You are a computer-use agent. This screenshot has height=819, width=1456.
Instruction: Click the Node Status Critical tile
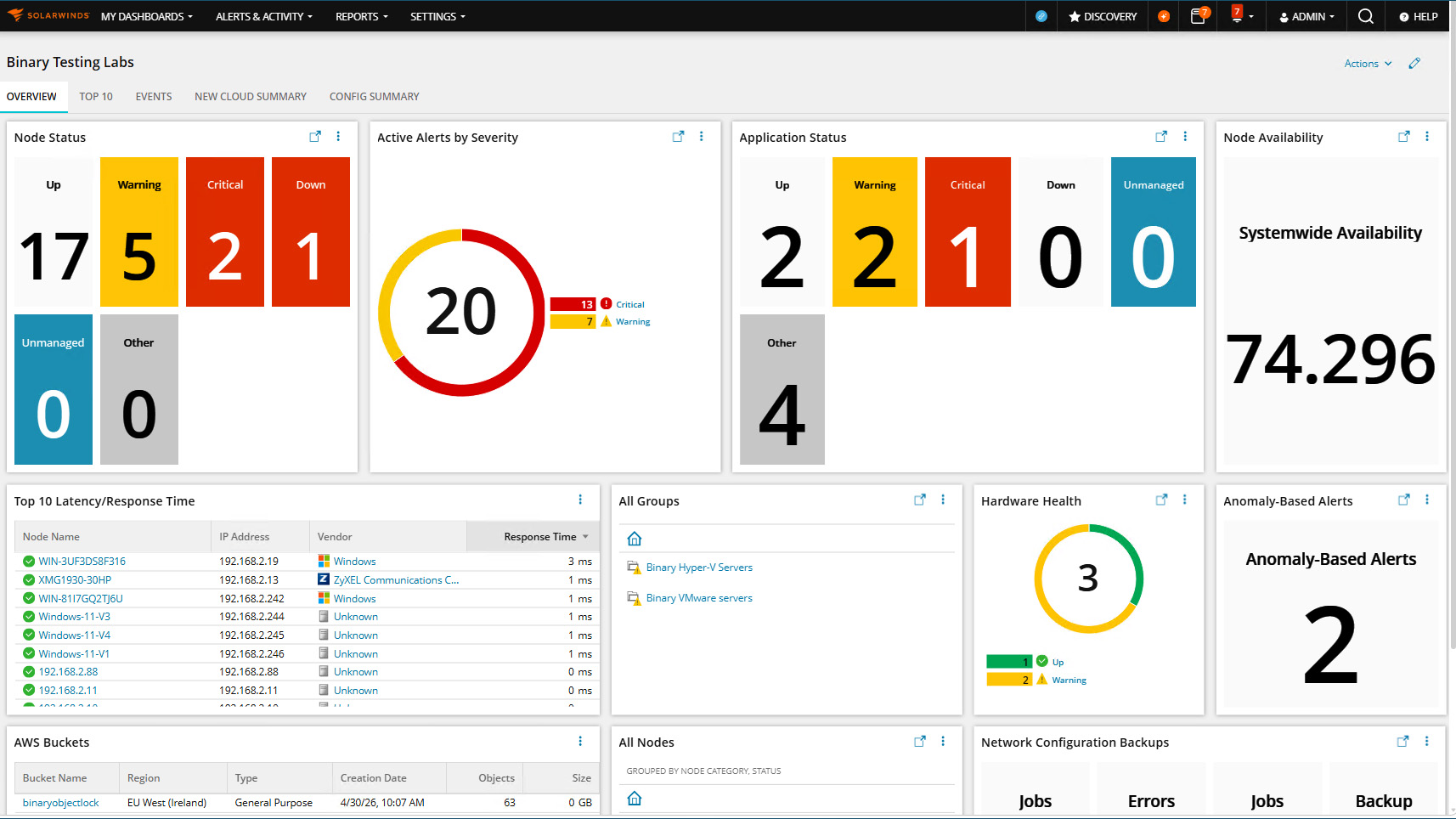(225, 232)
